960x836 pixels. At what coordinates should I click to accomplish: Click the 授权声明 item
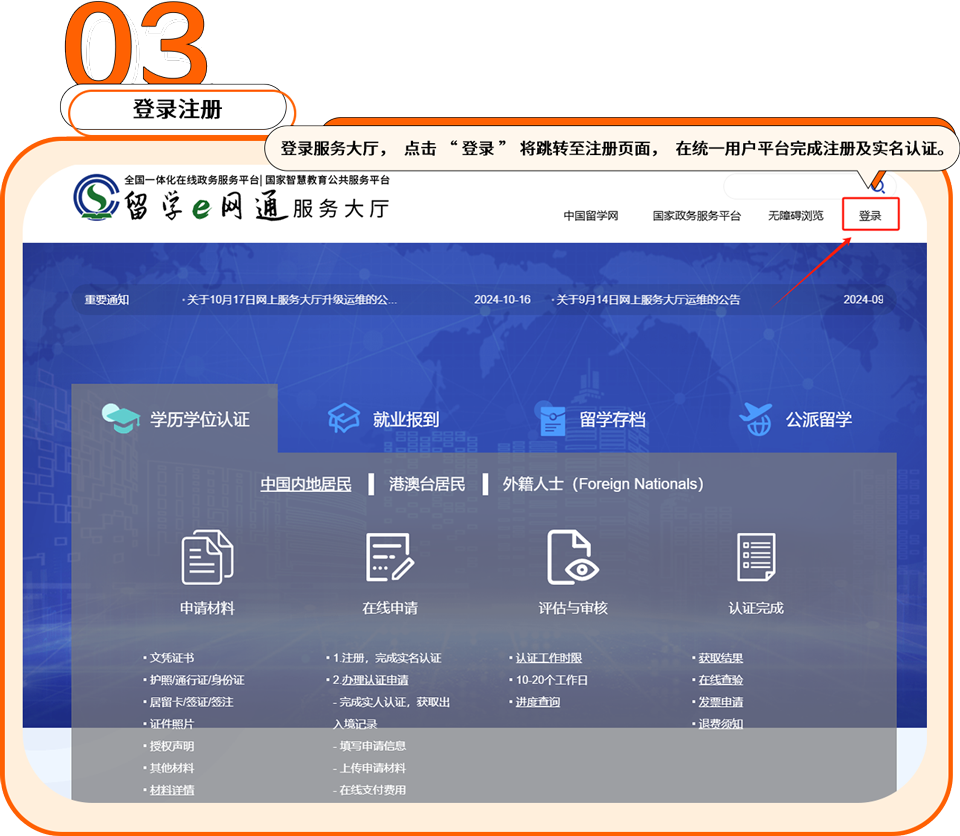coord(172,746)
